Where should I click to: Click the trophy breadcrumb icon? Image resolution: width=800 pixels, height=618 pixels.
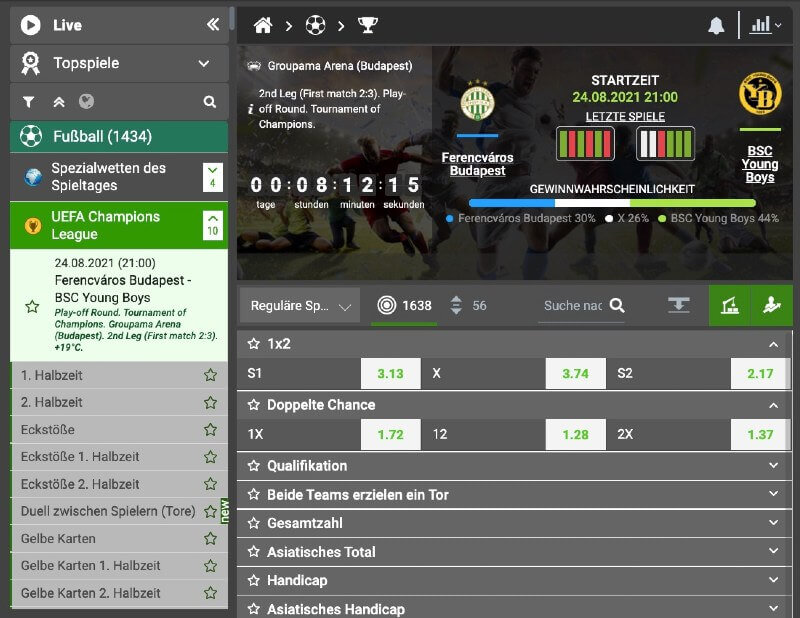[367, 24]
